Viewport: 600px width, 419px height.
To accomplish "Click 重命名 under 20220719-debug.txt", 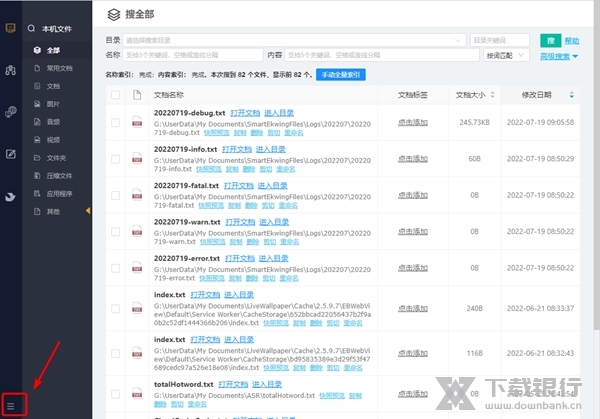I will pos(294,133).
